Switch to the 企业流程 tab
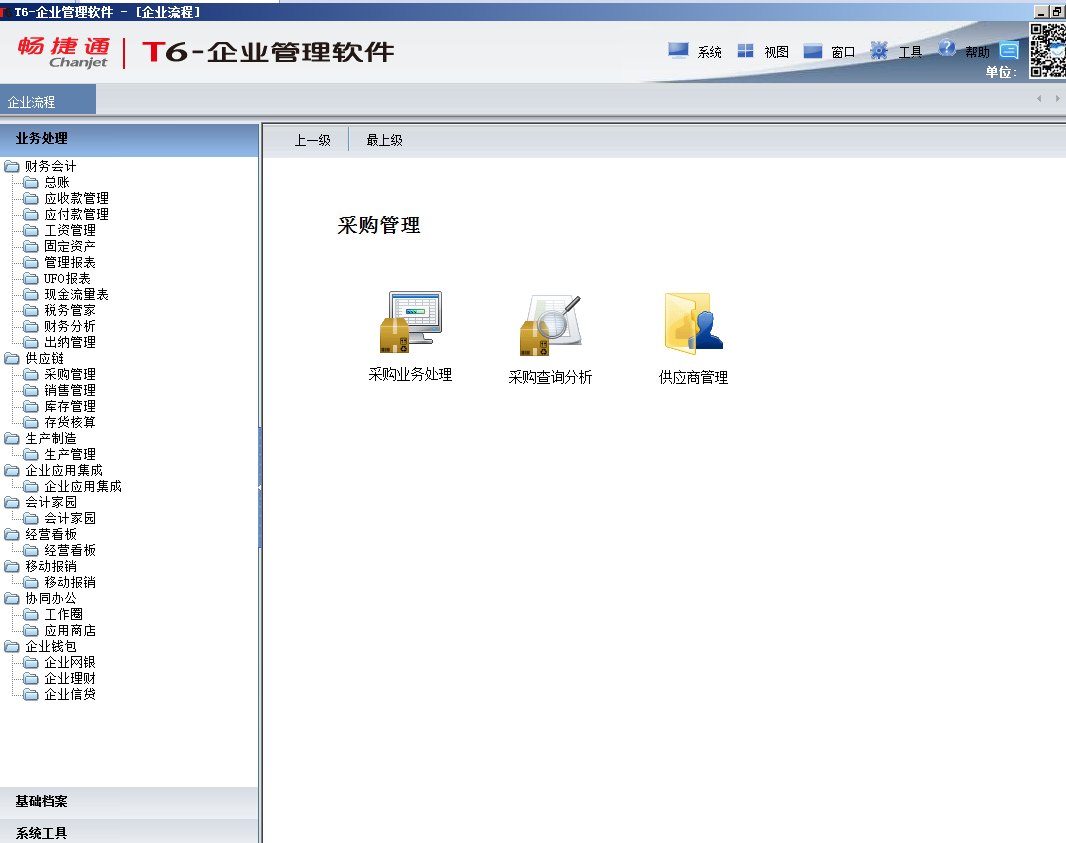The width and height of the screenshot is (1066, 843). coord(48,101)
